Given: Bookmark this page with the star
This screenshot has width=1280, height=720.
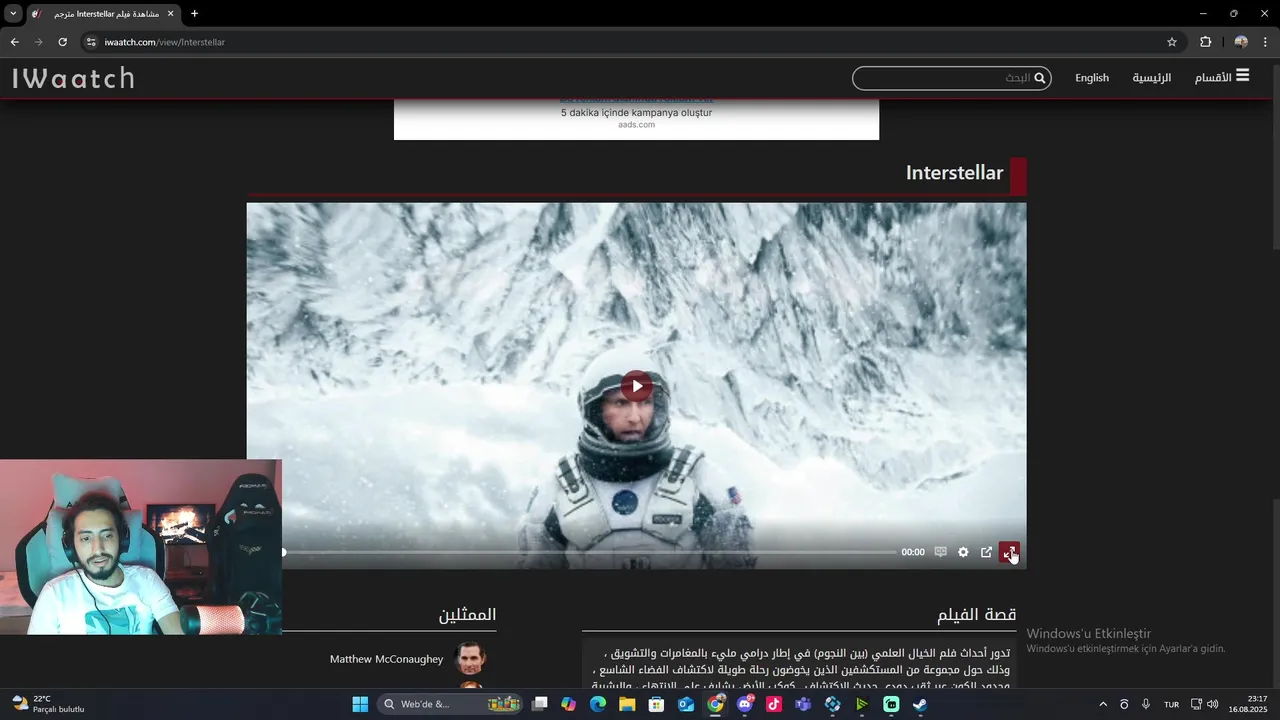Looking at the screenshot, I should point(1172,42).
